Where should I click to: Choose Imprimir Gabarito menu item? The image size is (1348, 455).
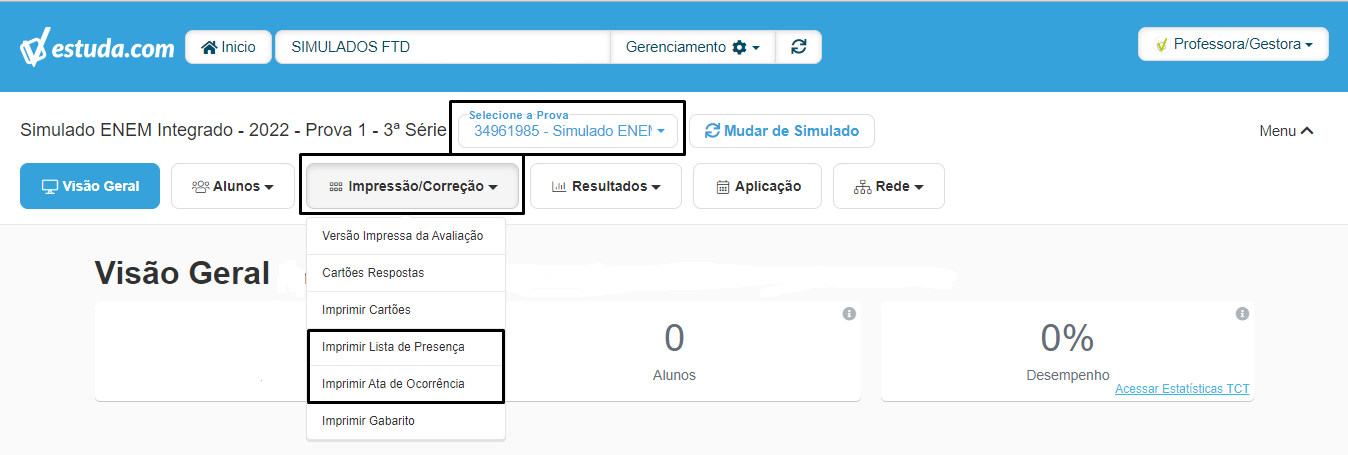click(406, 421)
